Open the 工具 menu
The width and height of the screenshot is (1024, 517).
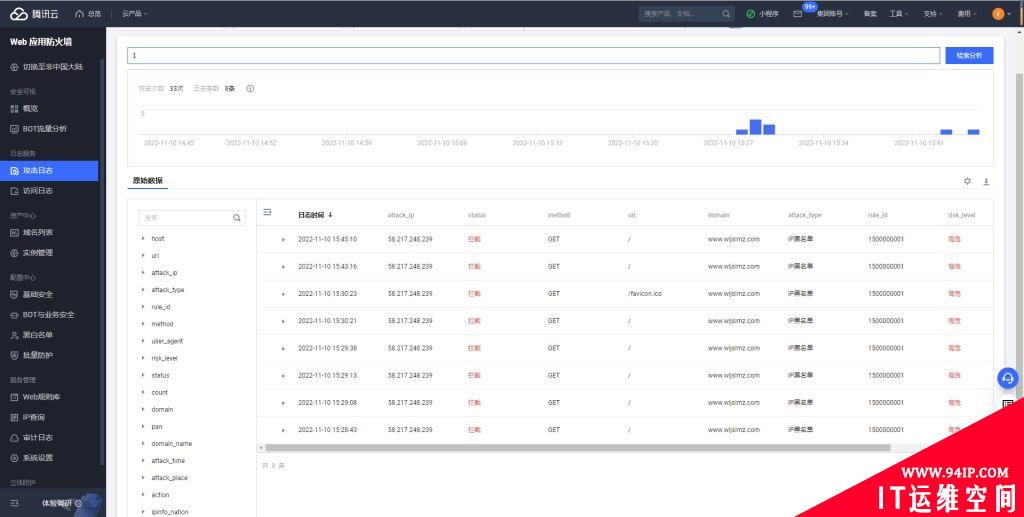899,14
